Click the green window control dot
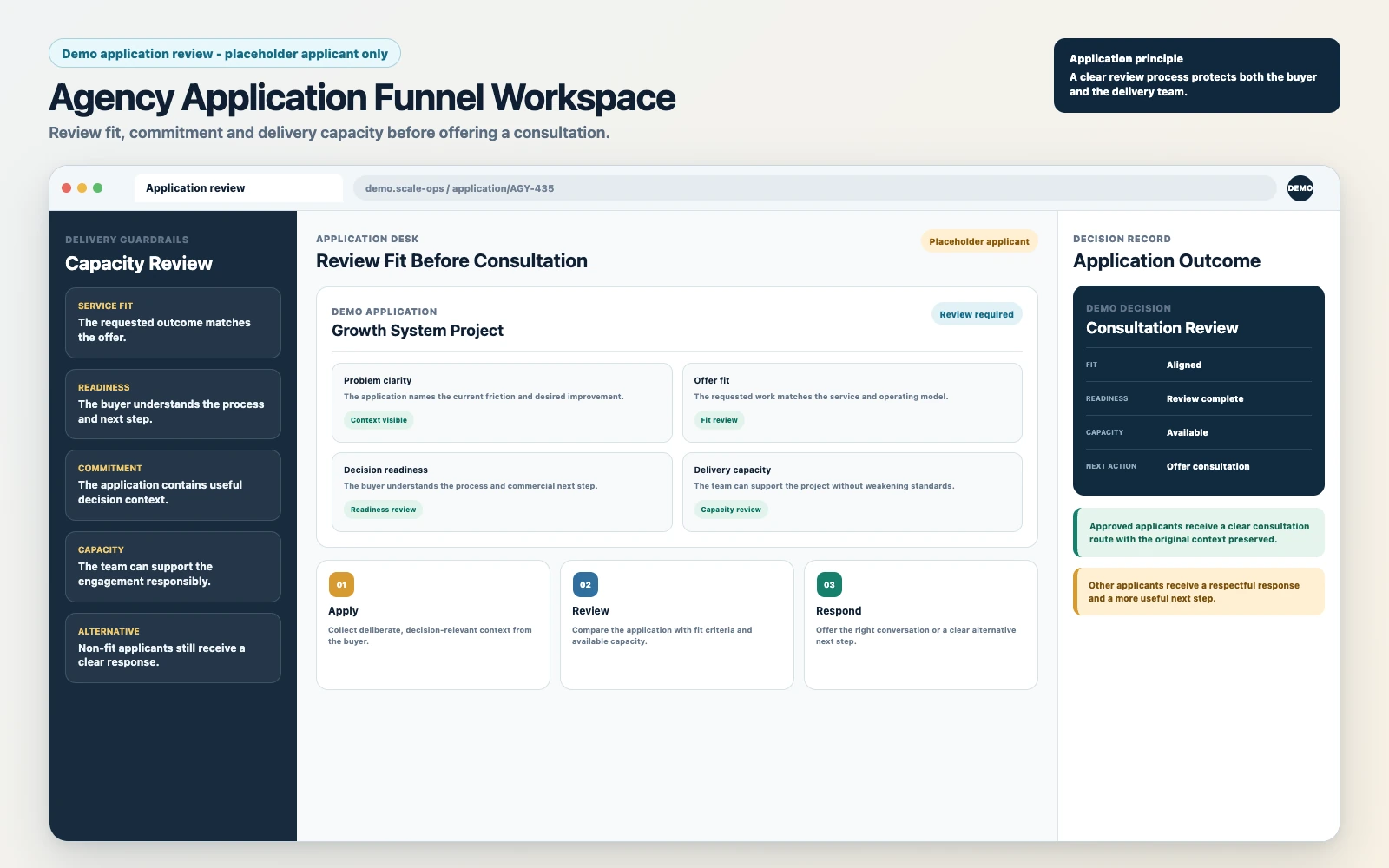The height and width of the screenshot is (868, 1389). (x=98, y=188)
